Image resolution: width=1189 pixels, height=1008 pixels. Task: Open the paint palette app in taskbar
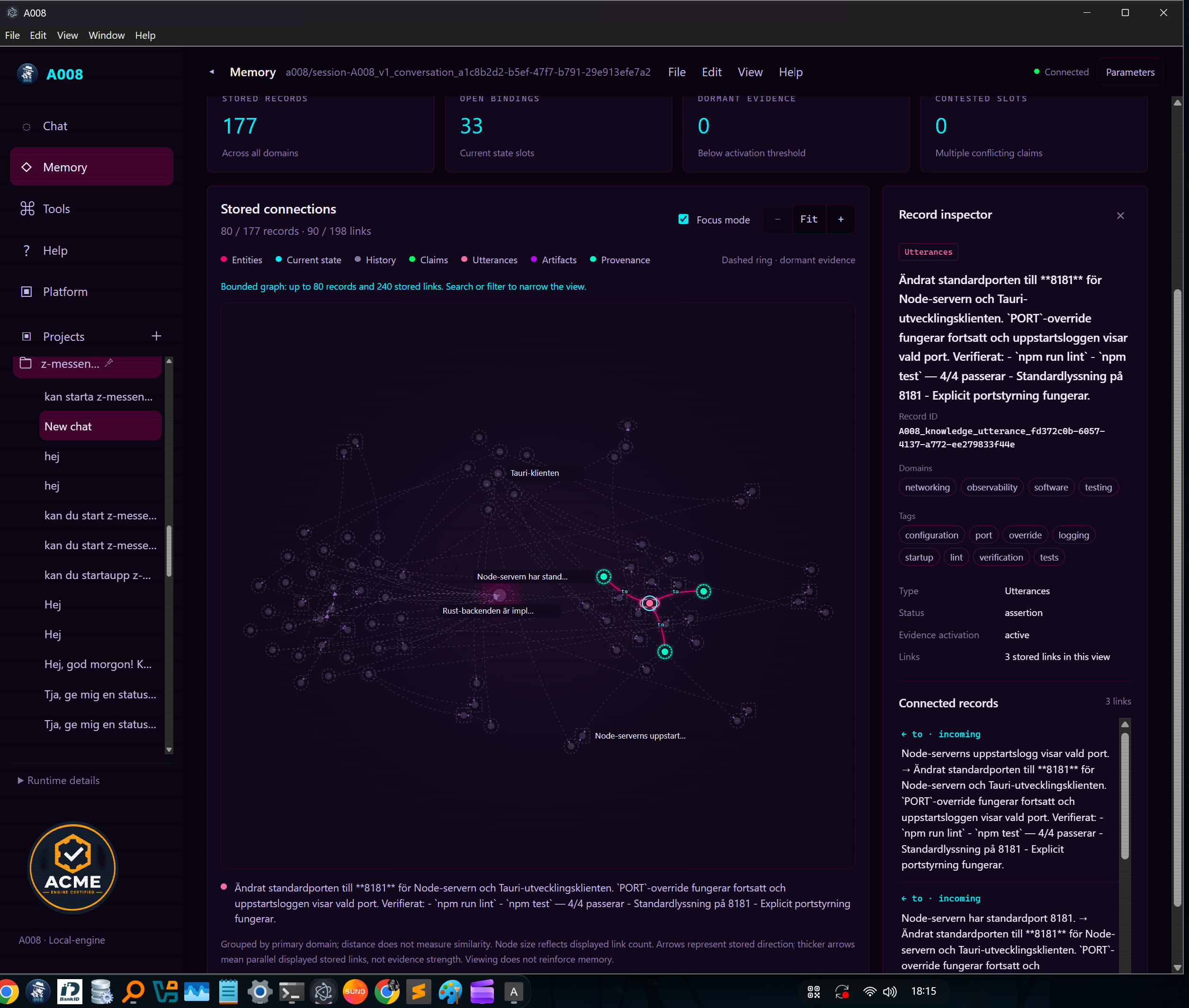[450, 991]
